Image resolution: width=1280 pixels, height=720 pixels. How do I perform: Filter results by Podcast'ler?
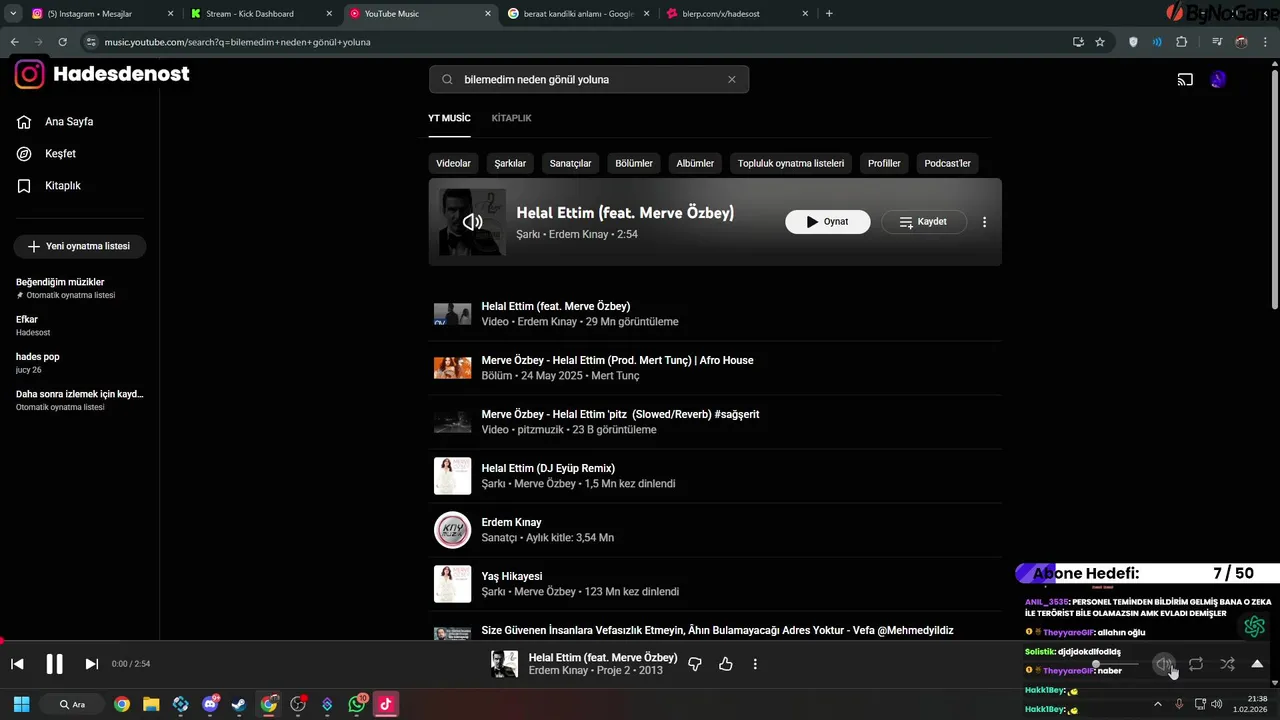(947, 163)
